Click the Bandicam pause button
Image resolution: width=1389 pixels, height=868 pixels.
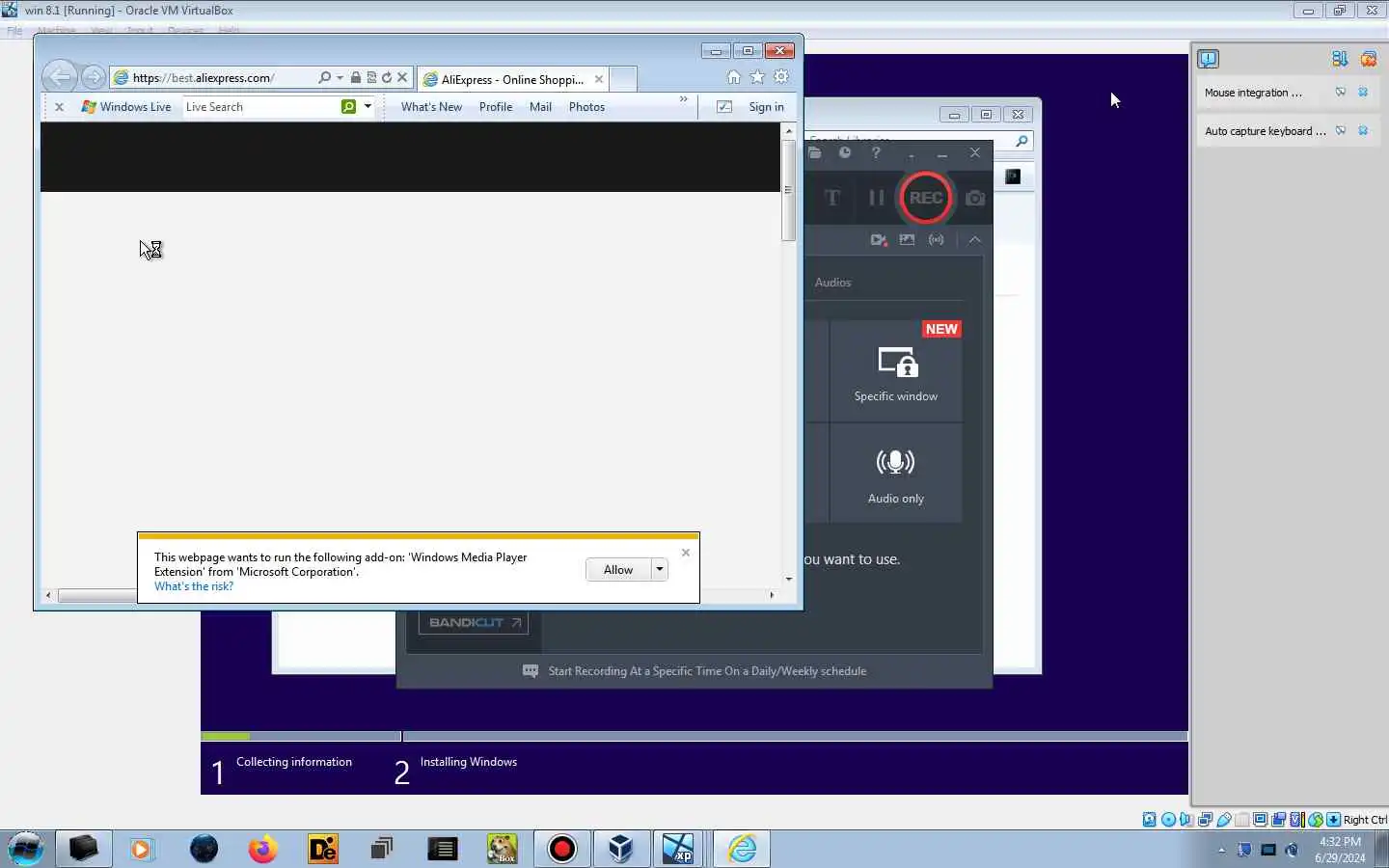[876, 198]
